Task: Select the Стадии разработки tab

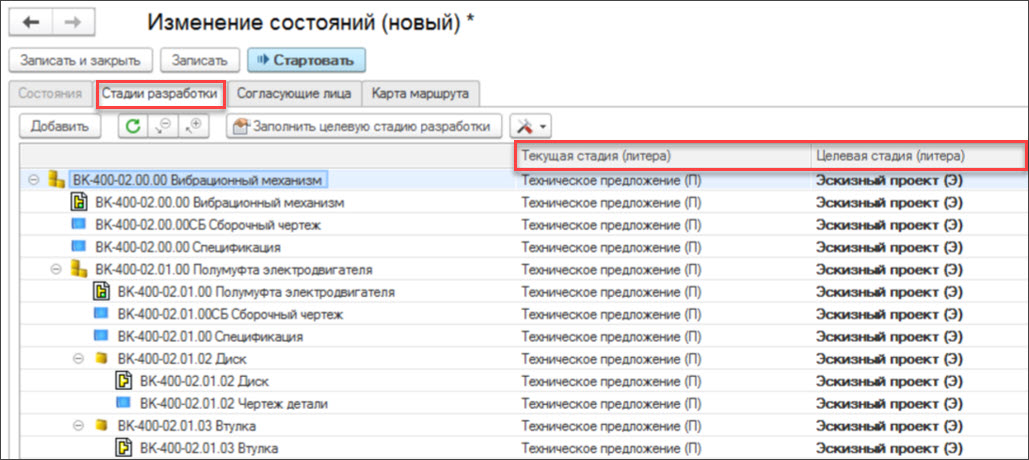Action: [160, 94]
